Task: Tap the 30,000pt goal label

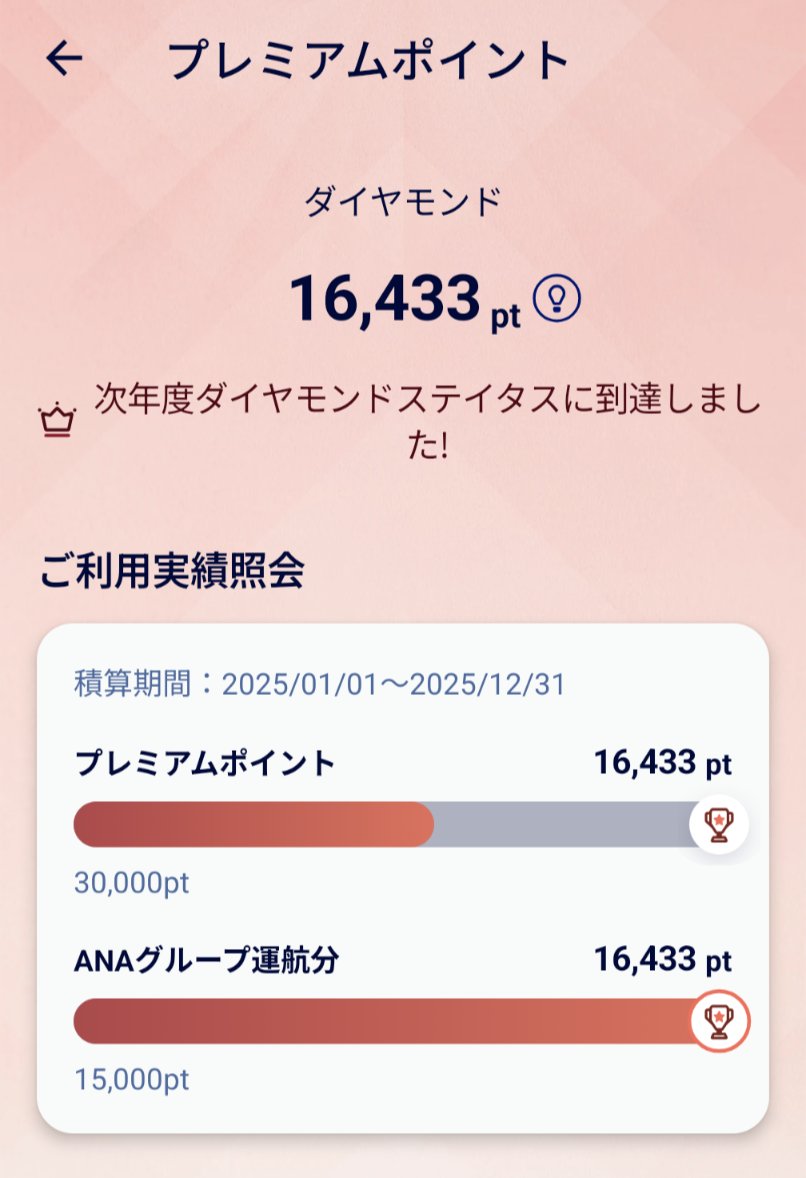Action: pos(131,882)
